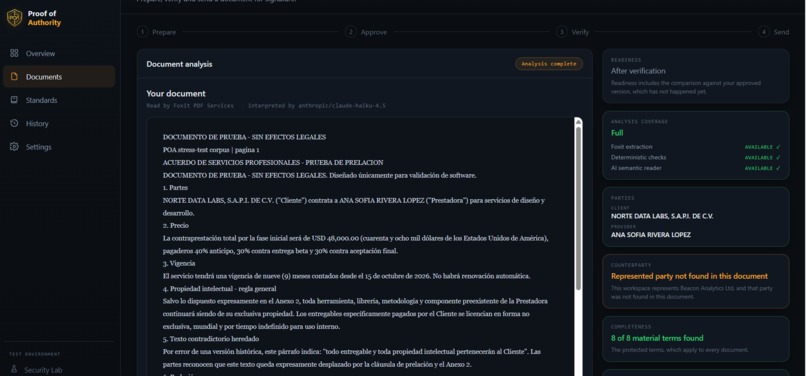Select step 3 Verify

(x=573, y=32)
